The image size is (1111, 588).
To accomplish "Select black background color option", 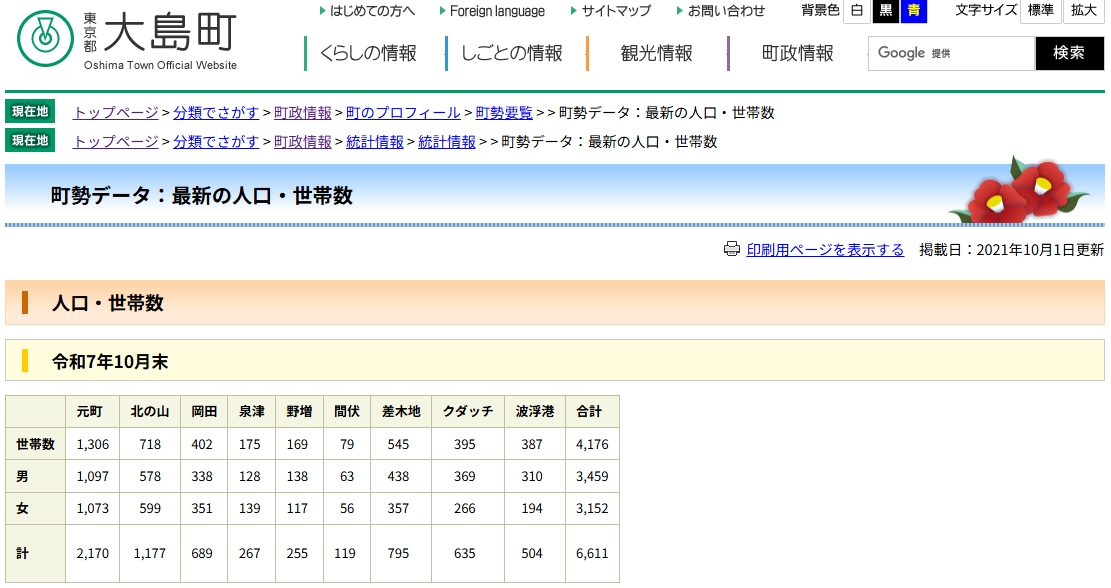I will tap(885, 11).
